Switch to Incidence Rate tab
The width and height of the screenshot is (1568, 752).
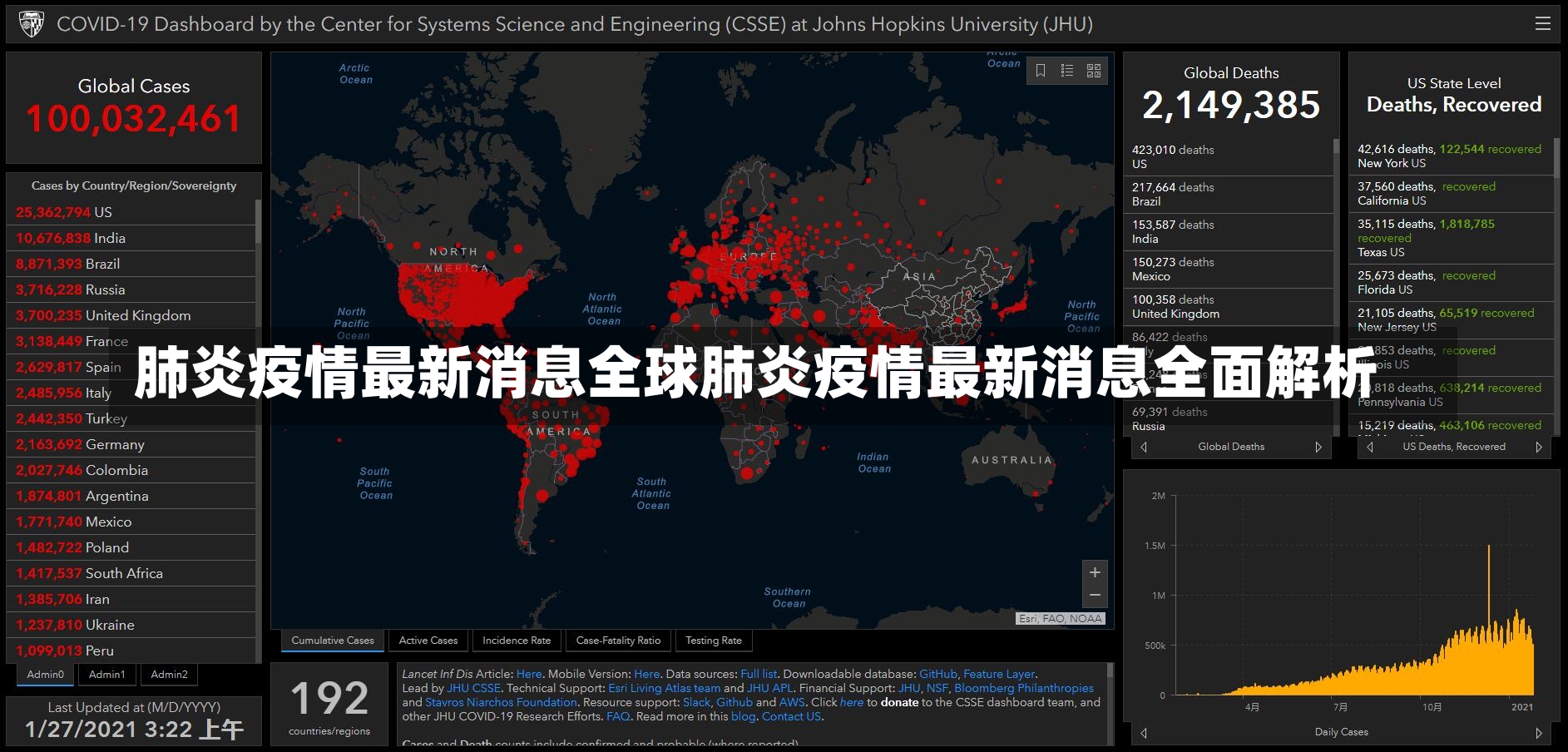tap(517, 641)
